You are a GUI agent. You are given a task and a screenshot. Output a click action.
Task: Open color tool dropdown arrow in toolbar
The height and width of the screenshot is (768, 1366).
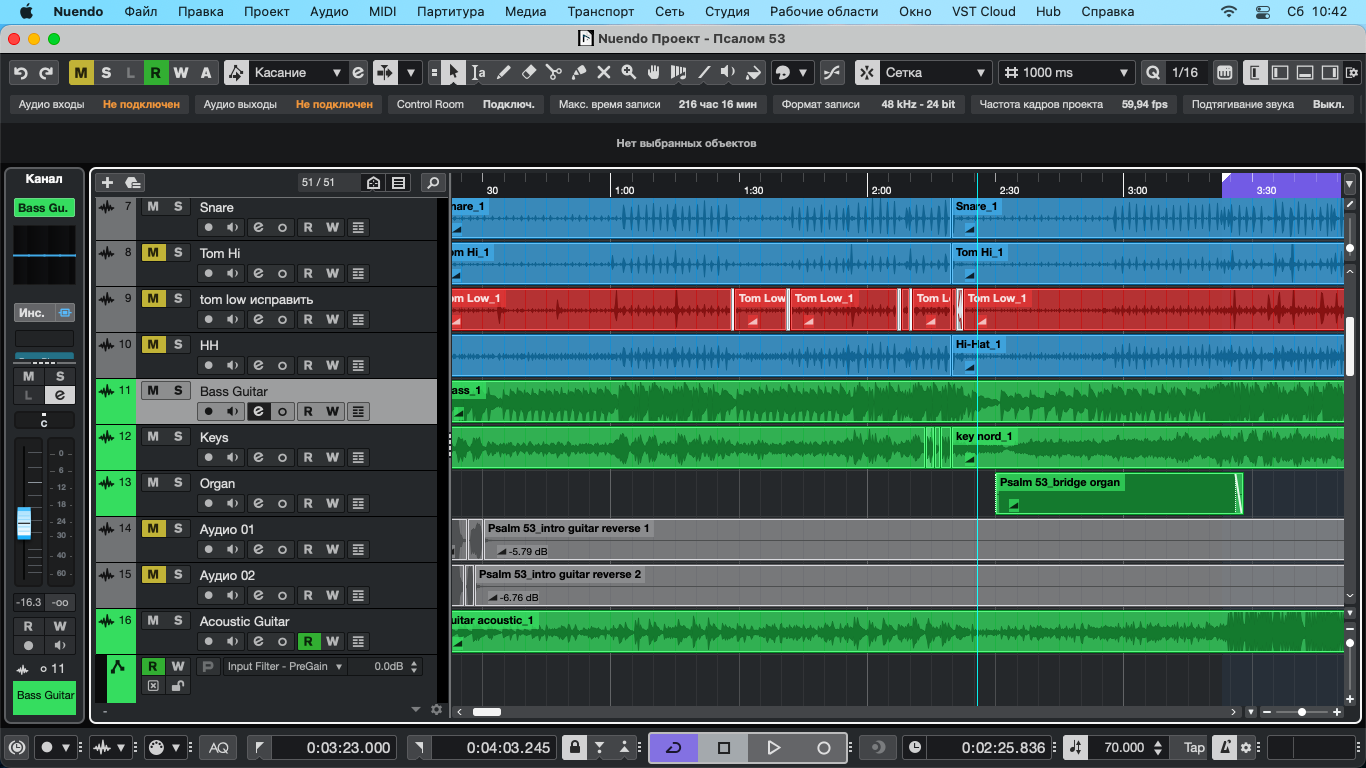coord(803,72)
